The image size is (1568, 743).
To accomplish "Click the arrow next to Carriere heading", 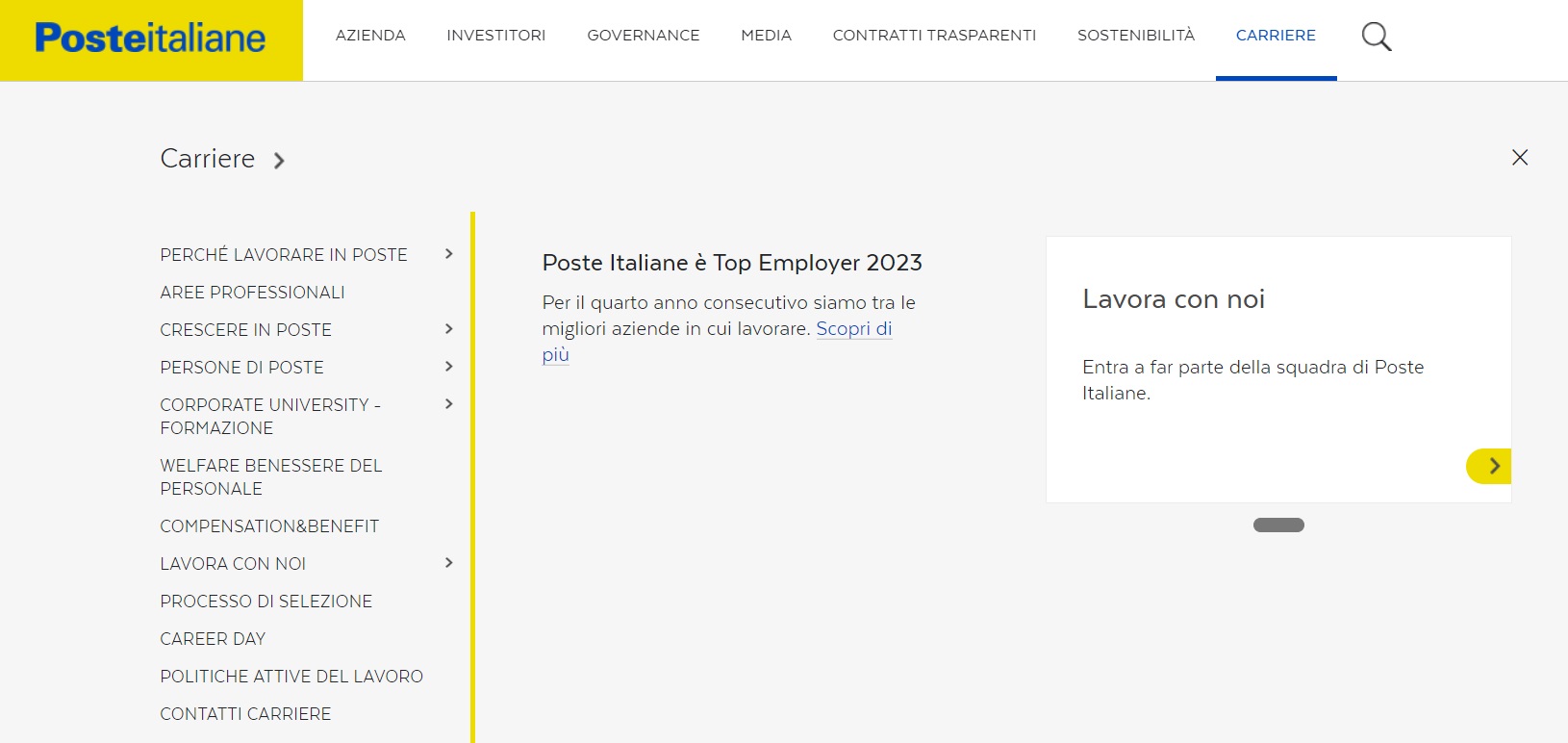I will tap(279, 161).
